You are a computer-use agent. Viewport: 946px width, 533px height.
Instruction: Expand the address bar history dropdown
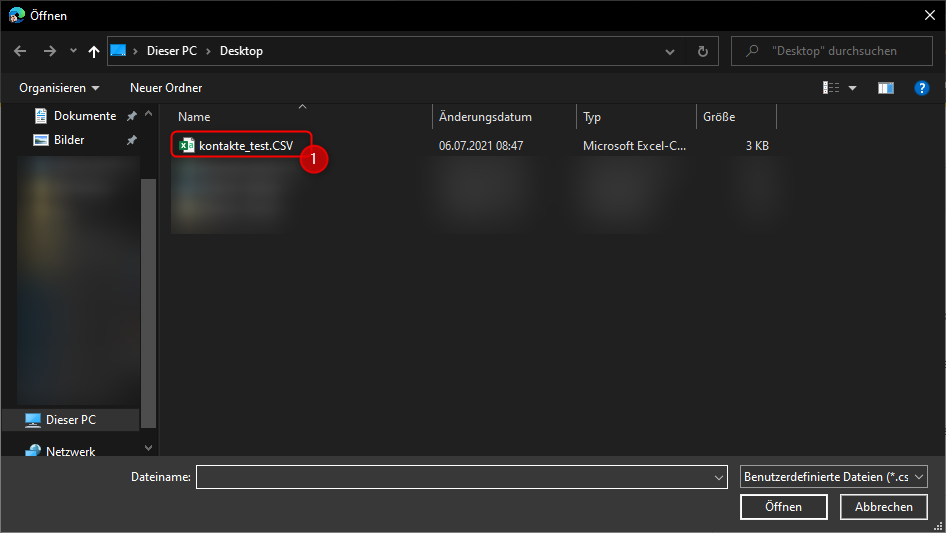pos(670,51)
